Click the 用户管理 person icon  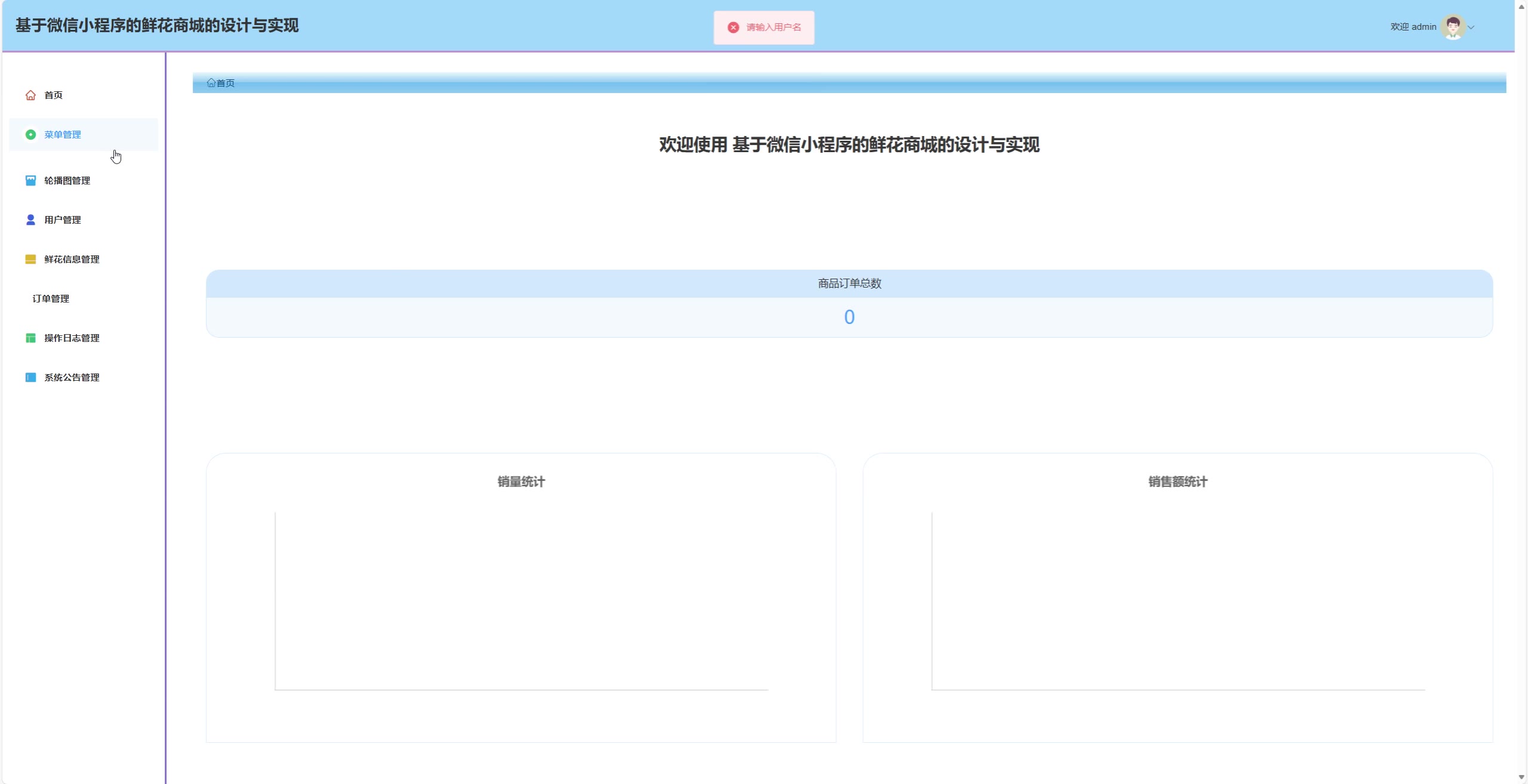pos(30,220)
